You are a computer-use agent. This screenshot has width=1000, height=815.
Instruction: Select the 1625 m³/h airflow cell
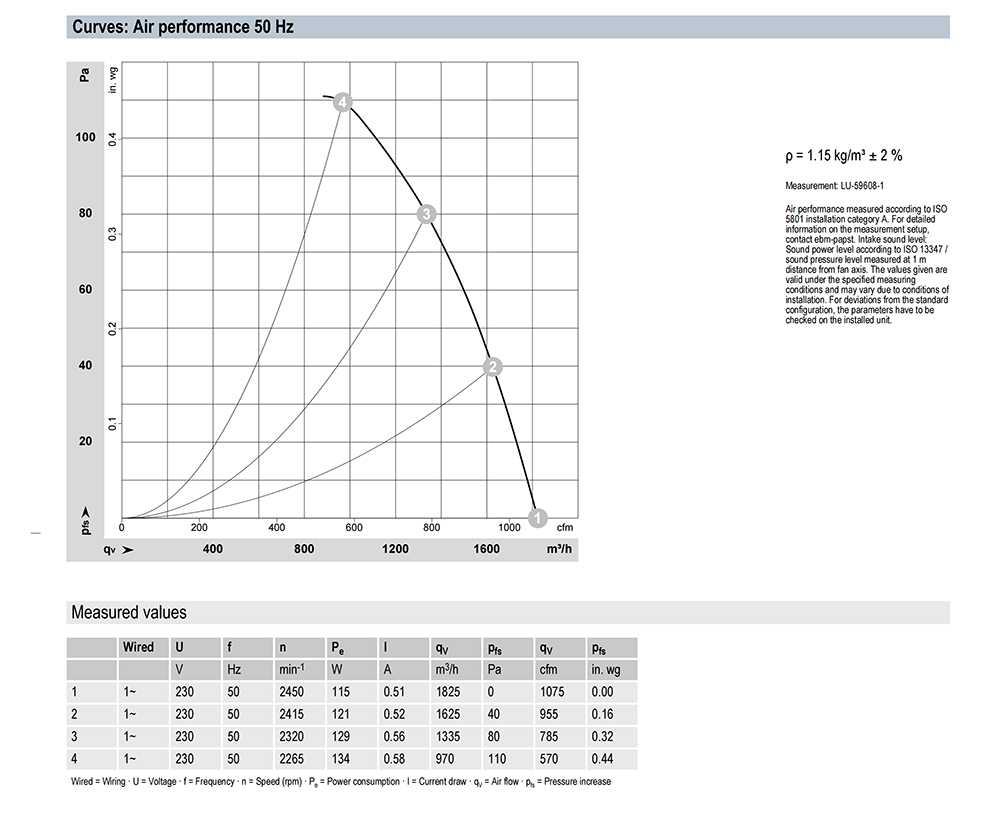click(x=450, y=714)
